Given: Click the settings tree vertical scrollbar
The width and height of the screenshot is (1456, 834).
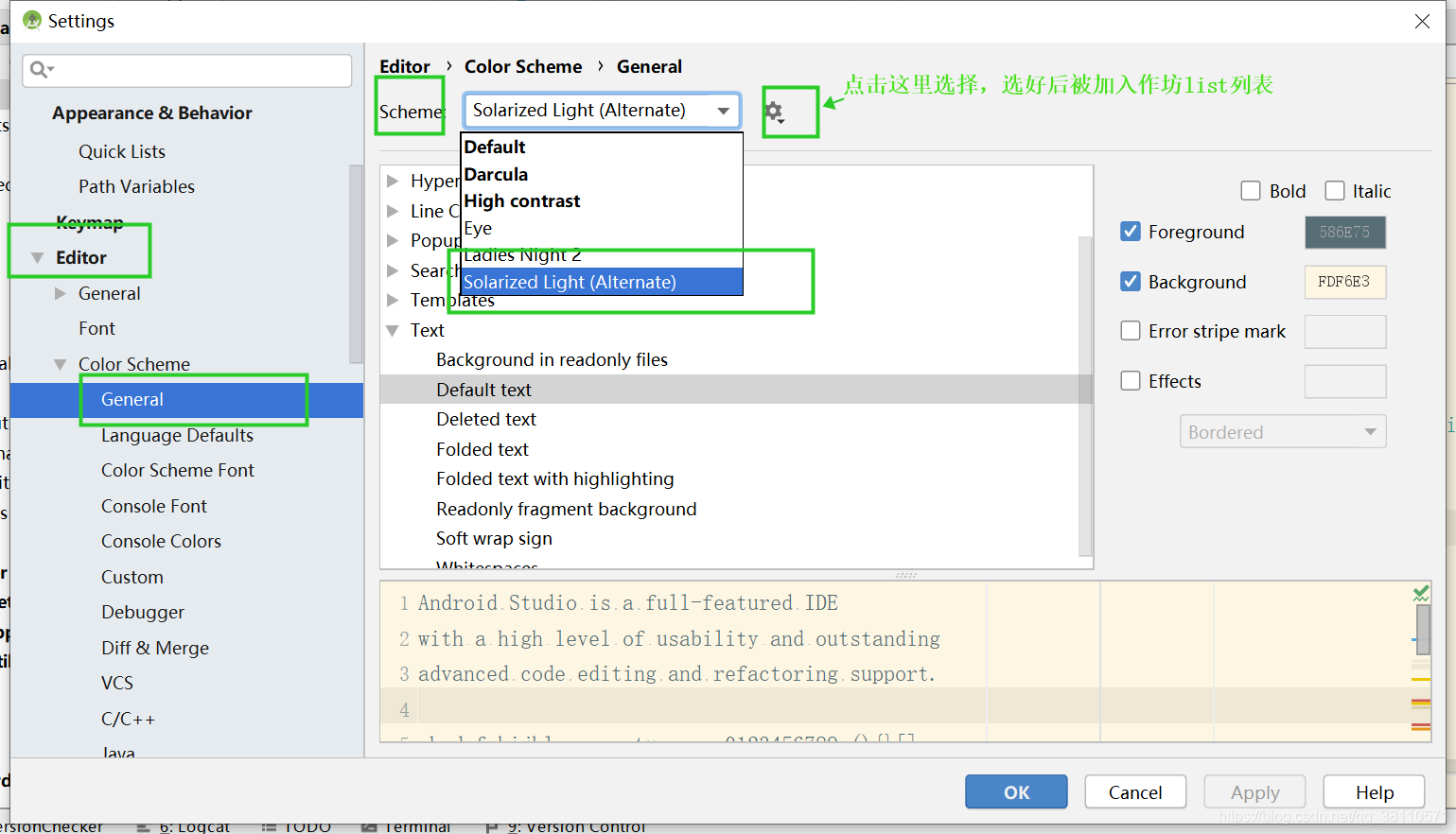Looking at the screenshot, I should (x=356, y=265).
